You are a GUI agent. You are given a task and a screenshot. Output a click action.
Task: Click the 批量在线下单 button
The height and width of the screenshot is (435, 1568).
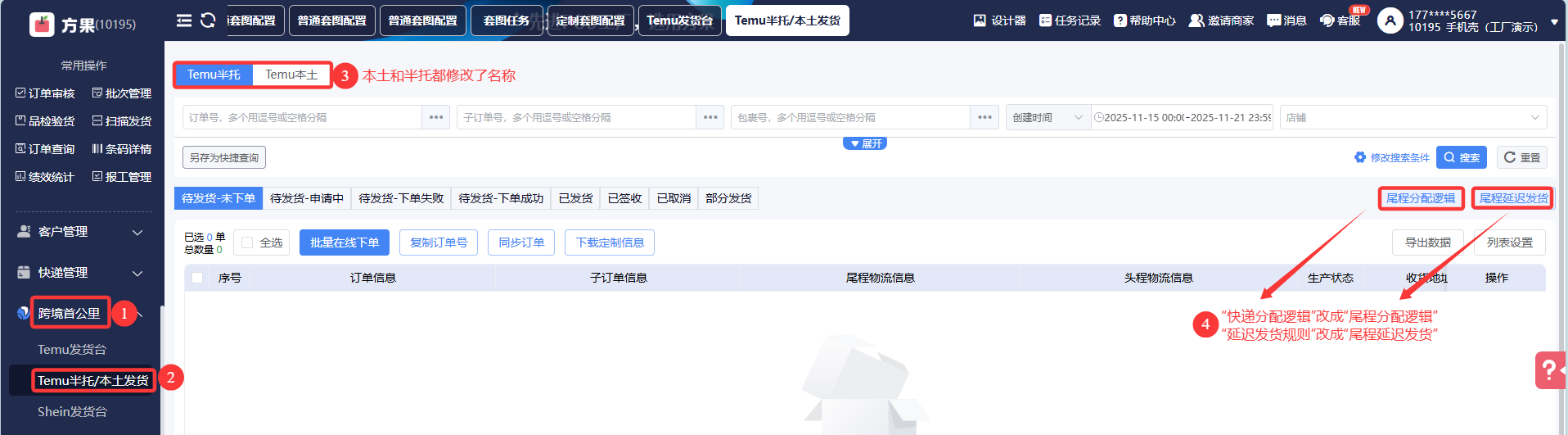[x=345, y=242]
